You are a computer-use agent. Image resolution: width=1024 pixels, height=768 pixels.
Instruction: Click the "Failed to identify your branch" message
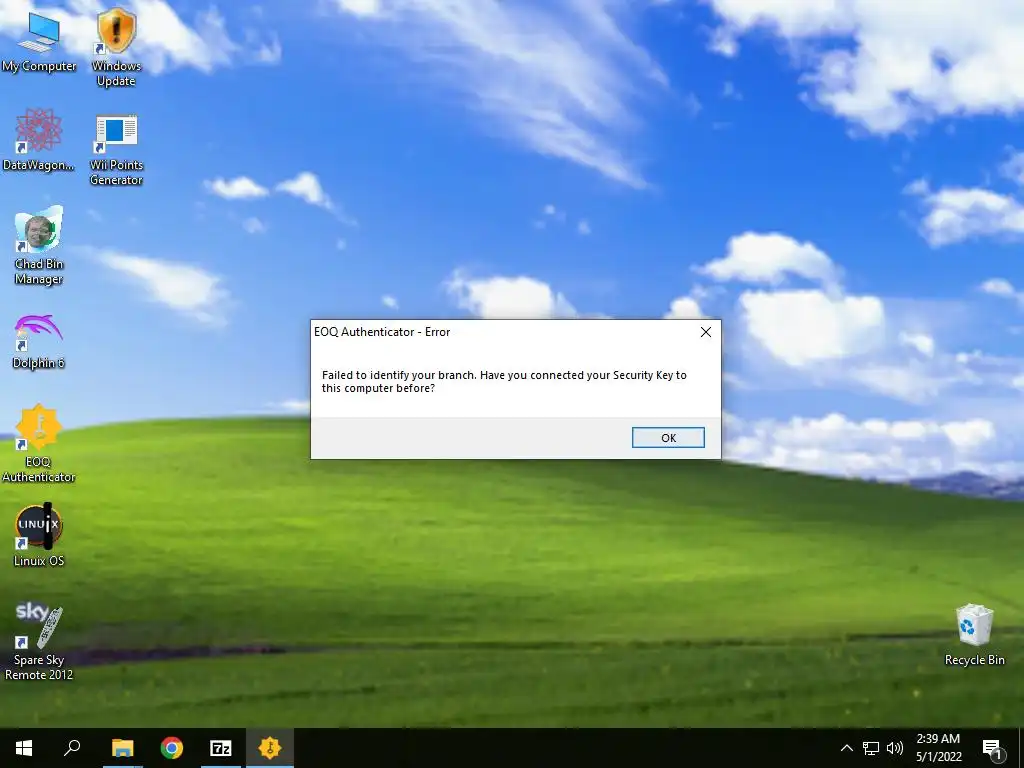tap(504, 381)
